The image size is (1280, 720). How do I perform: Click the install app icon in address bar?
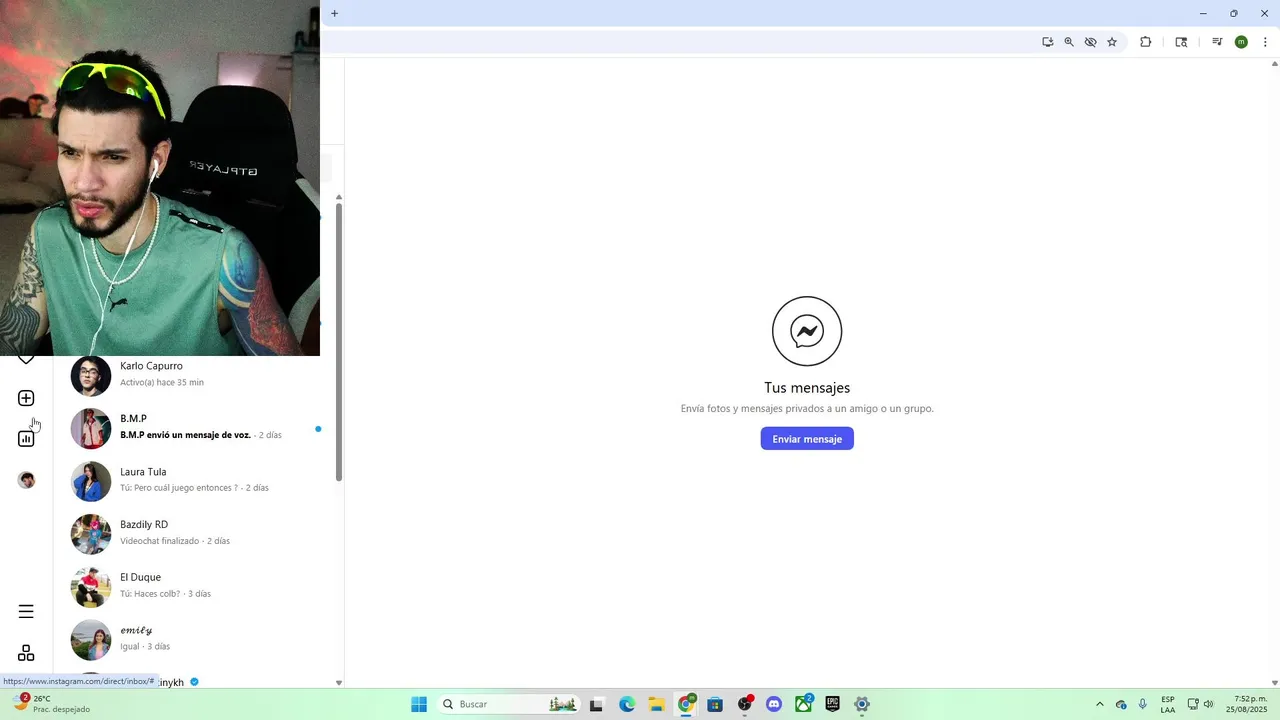(1047, 42)
